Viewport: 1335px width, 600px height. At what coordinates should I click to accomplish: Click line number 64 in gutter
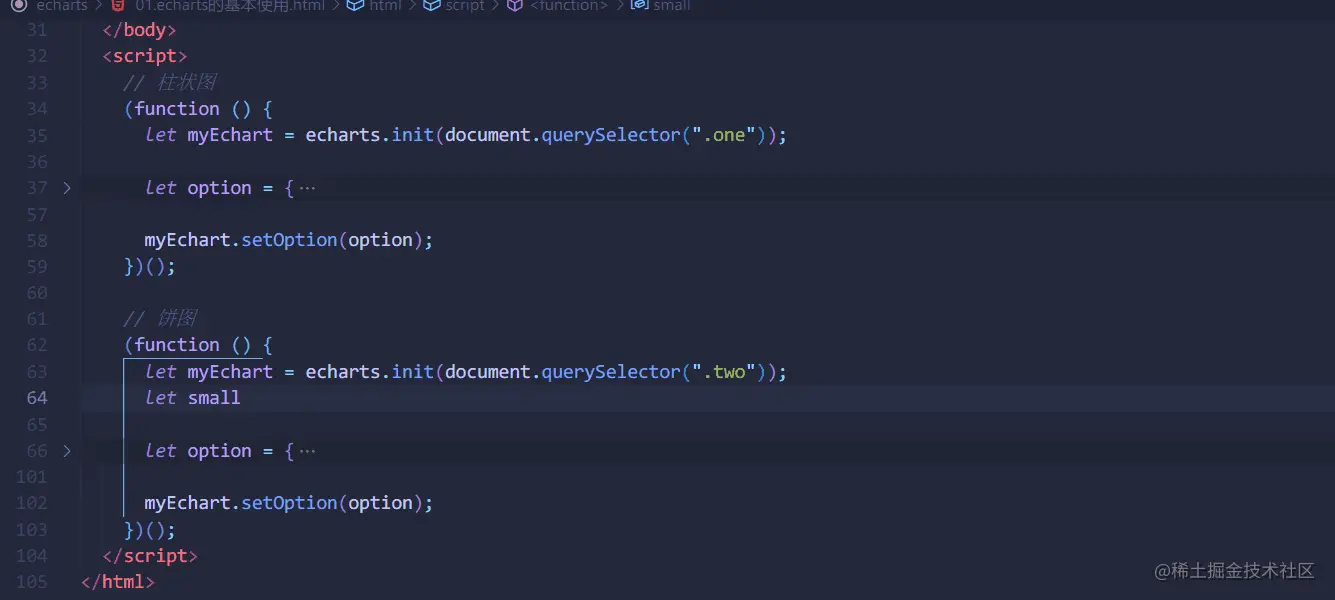point(37,398)
